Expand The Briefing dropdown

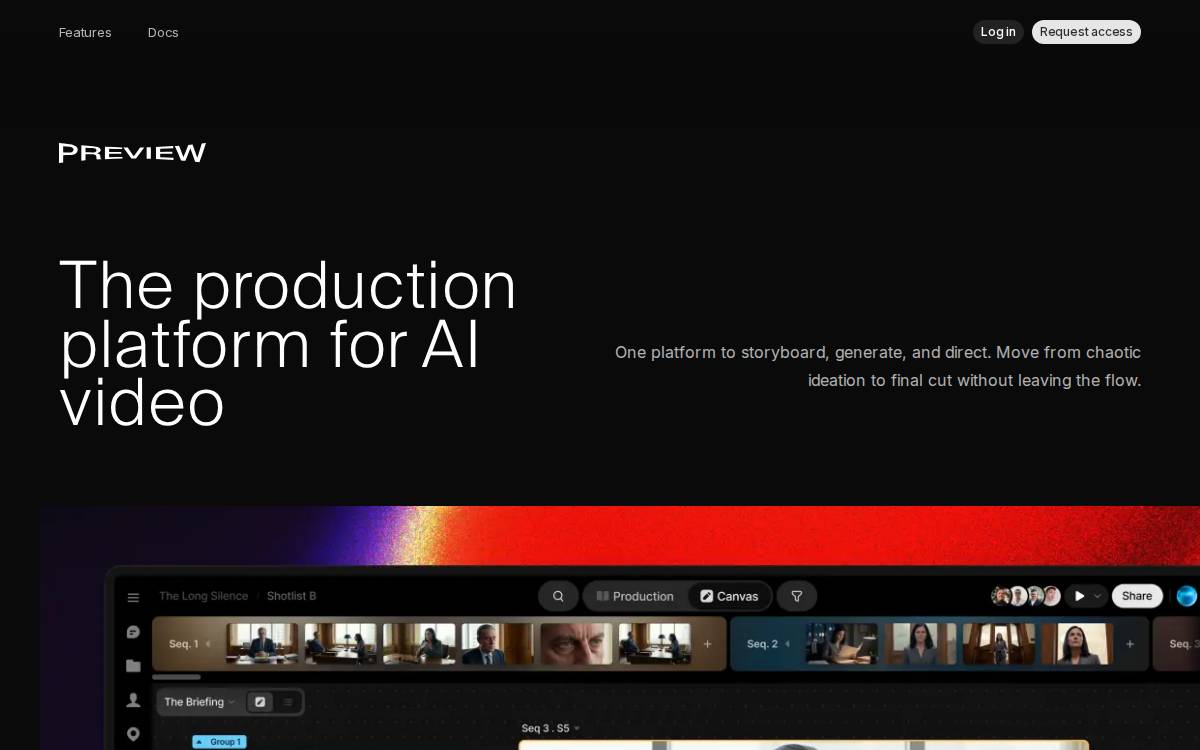click(x=199, y=702)
